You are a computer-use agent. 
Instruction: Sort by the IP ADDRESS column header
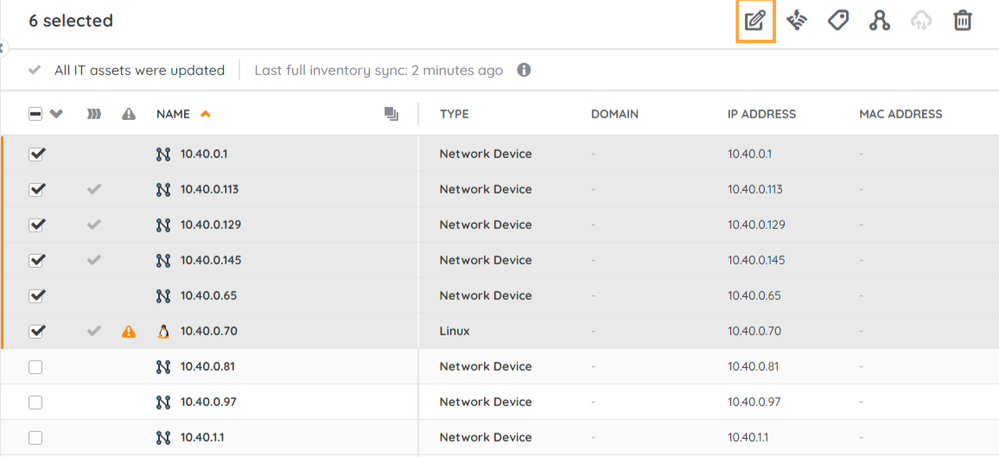761,114
